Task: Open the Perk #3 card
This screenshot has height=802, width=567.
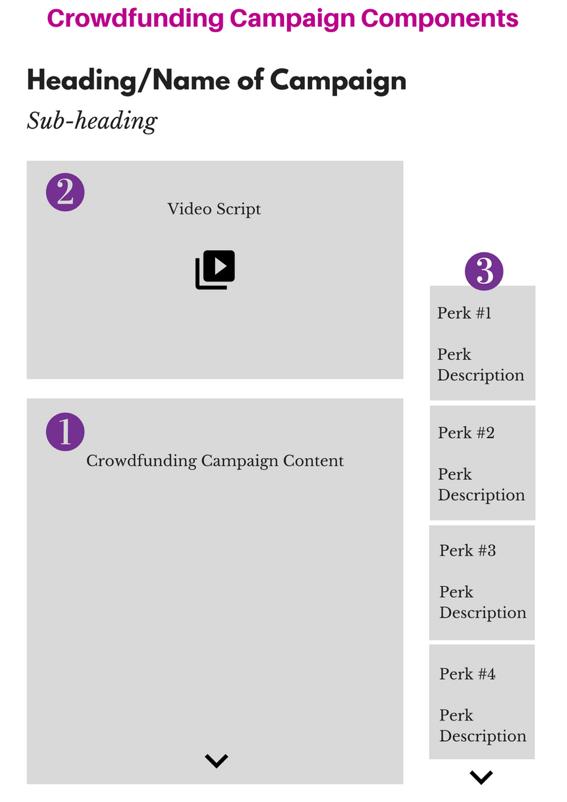Action: [x=482, y=583]
